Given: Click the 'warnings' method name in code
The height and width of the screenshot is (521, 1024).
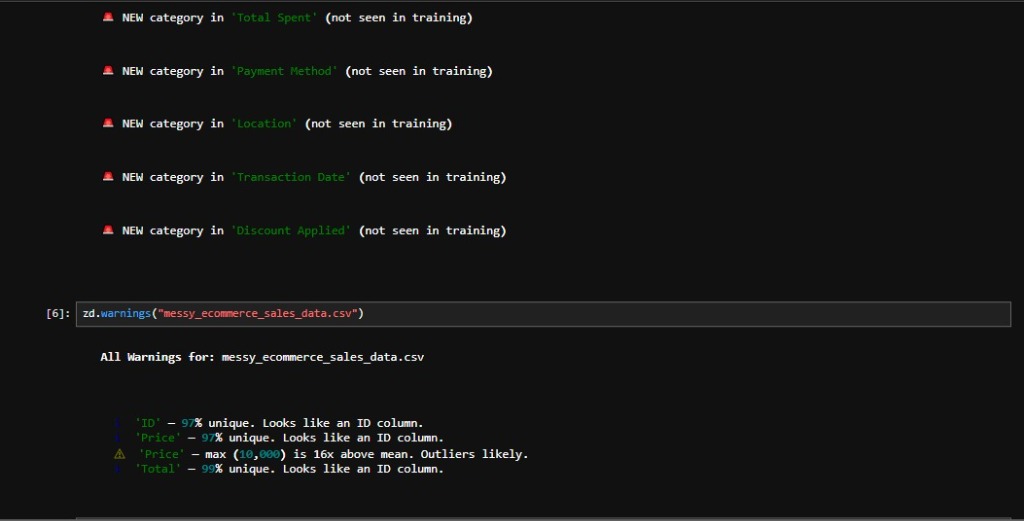Looking at the screenshot, I should tap(125, 314).
